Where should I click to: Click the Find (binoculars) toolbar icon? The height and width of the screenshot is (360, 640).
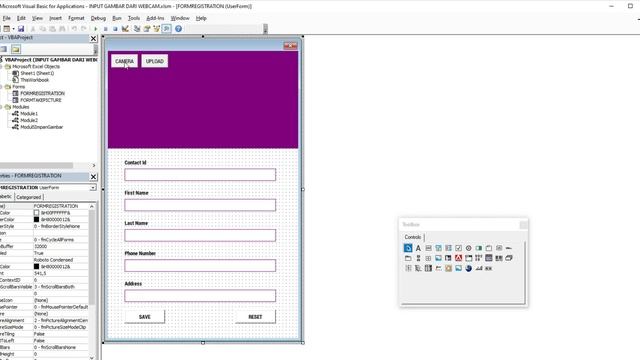(62, 29)
